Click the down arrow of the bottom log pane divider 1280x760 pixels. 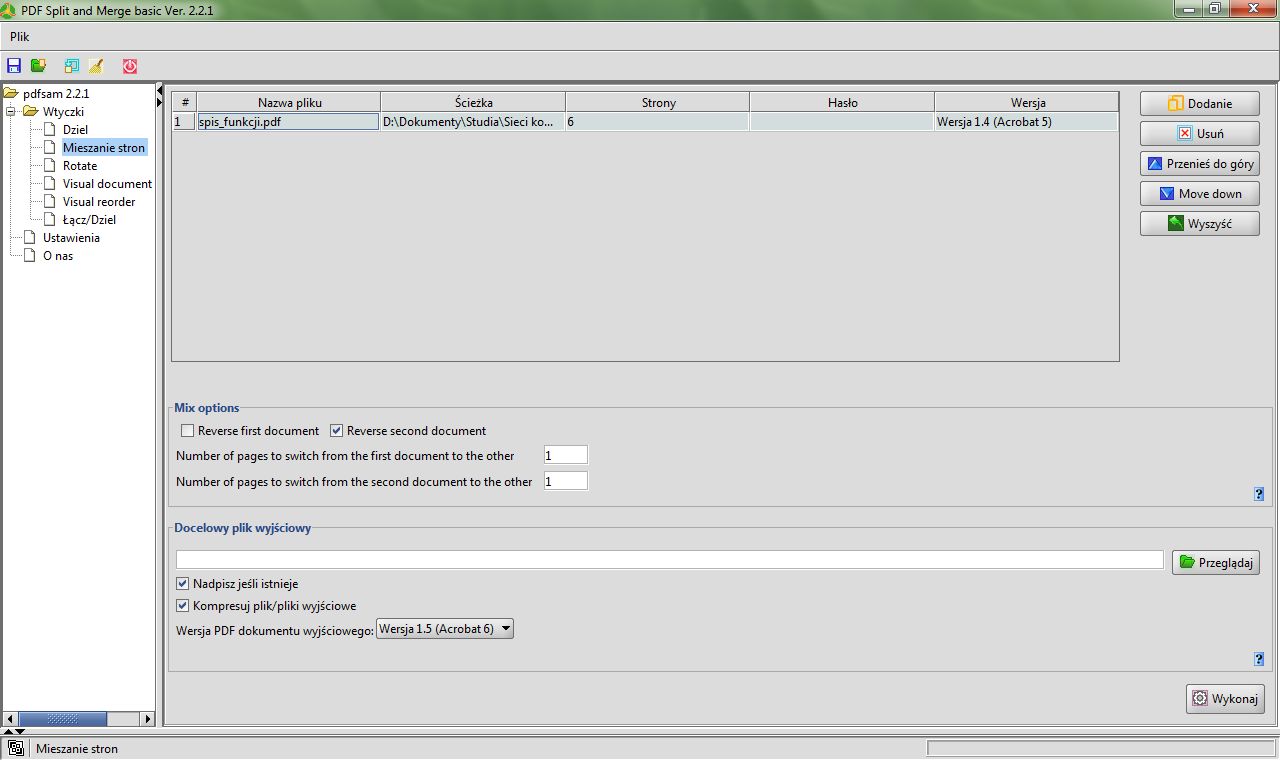click(x=20, y=731)
